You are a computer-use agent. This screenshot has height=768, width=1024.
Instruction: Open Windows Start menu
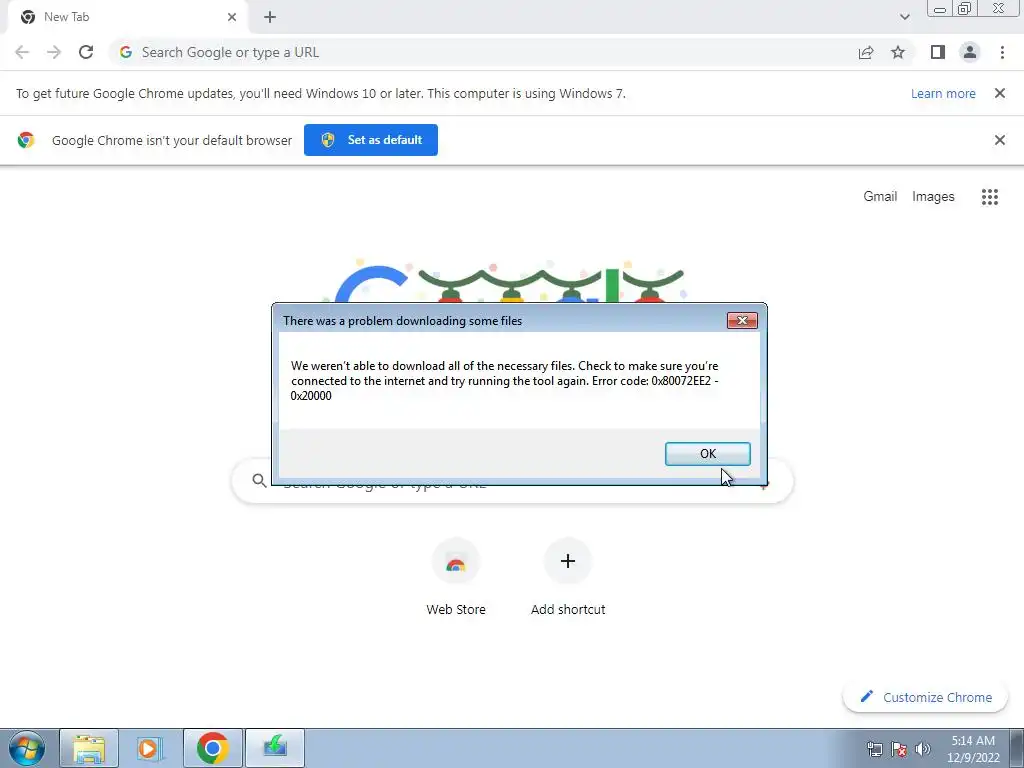pyautogui.click(x=26, y=748)
